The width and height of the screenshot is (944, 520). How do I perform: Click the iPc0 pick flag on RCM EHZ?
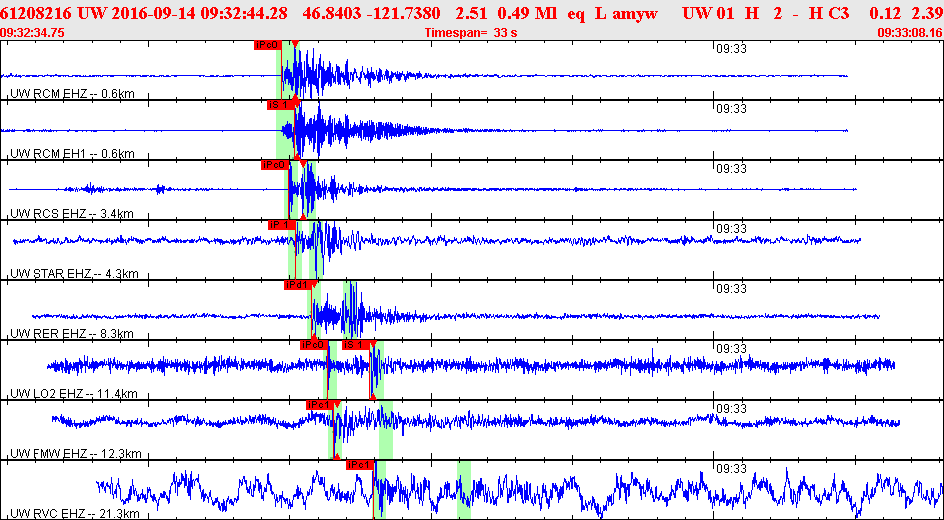pos(267,45)
